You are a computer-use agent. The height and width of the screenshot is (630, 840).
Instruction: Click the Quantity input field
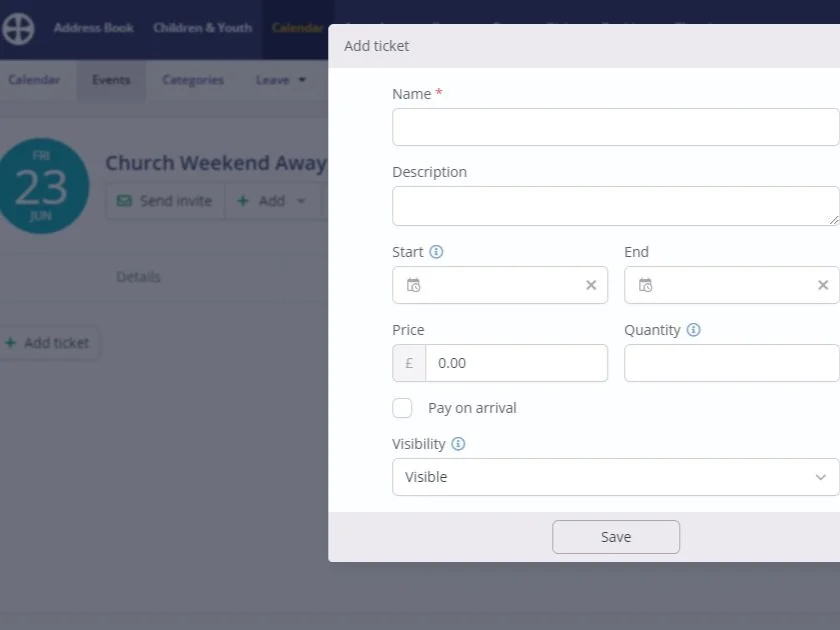click(x=732, y=363)
